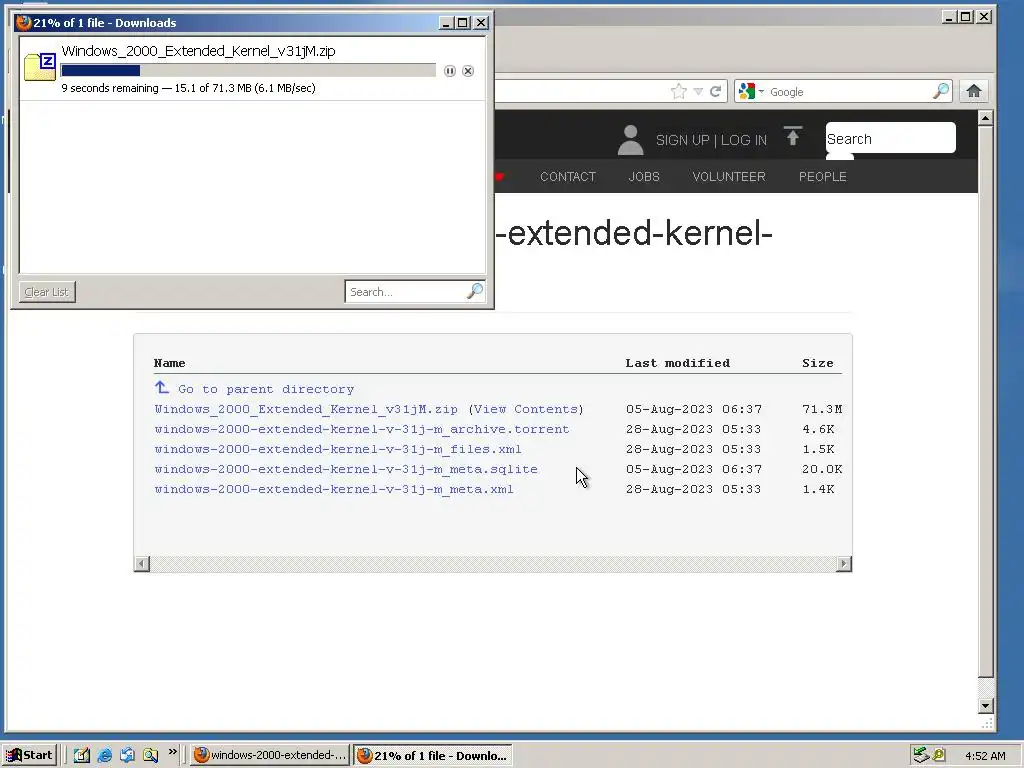Maximize the Downloads window
This screenshot has width=1024, height=768.
[x=462, y=23]
